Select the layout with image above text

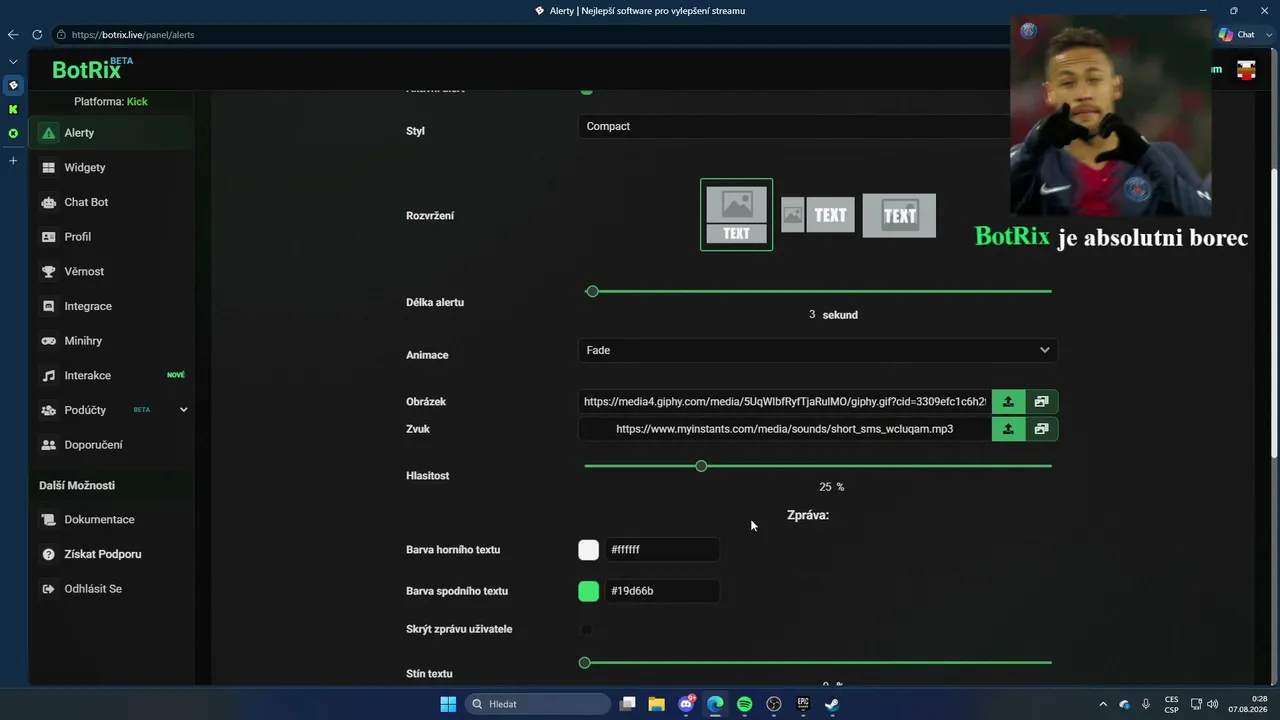[x=737, y=214]
